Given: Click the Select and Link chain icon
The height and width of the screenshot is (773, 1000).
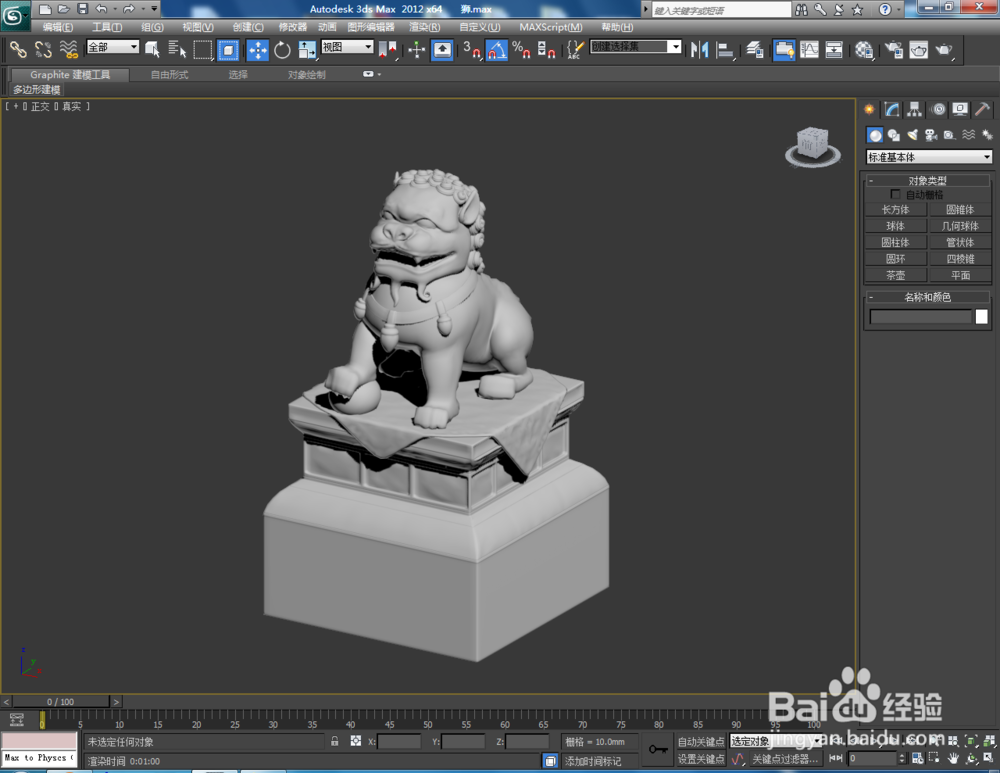Looking at the screenshot, I should 18,49.
